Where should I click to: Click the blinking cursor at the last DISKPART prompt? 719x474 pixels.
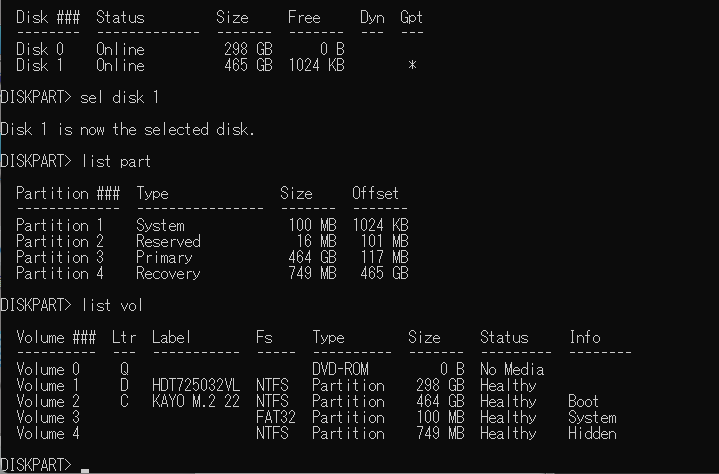click(85, 468)
